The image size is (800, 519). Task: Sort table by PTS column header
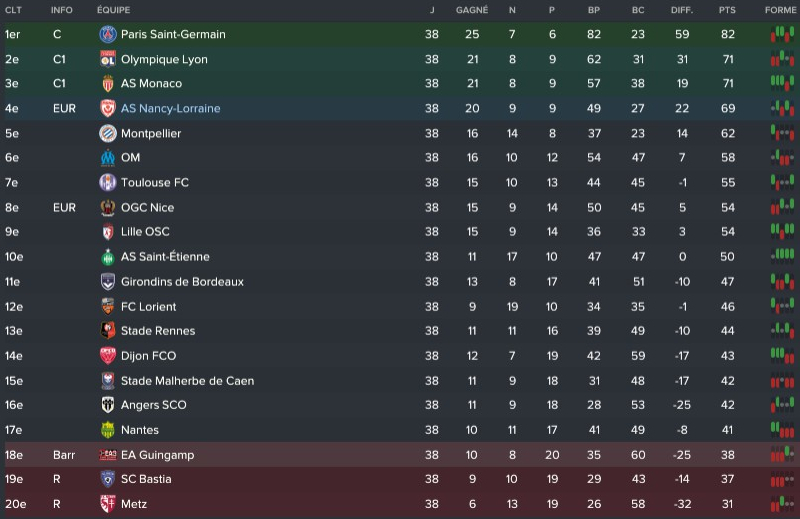pyautogui.click(x=727, y=10)
